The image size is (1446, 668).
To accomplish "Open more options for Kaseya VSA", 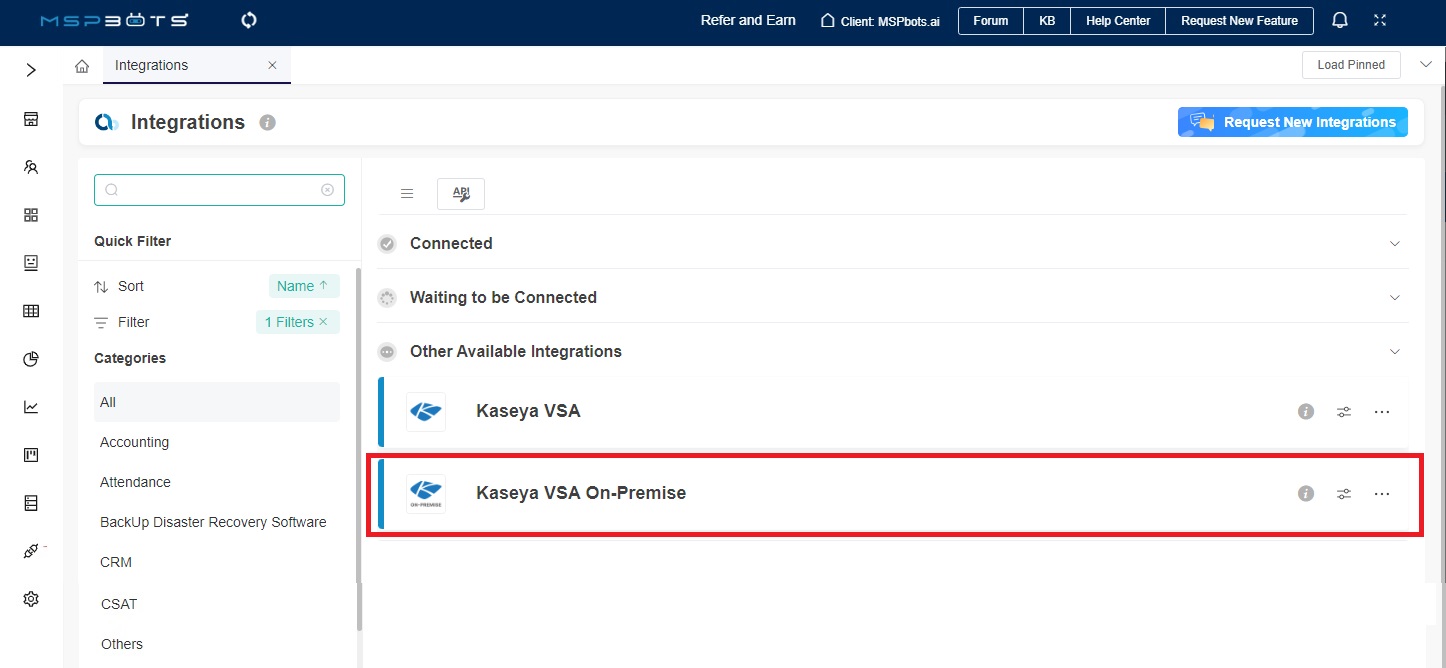I will click(x=1382, y=411).
